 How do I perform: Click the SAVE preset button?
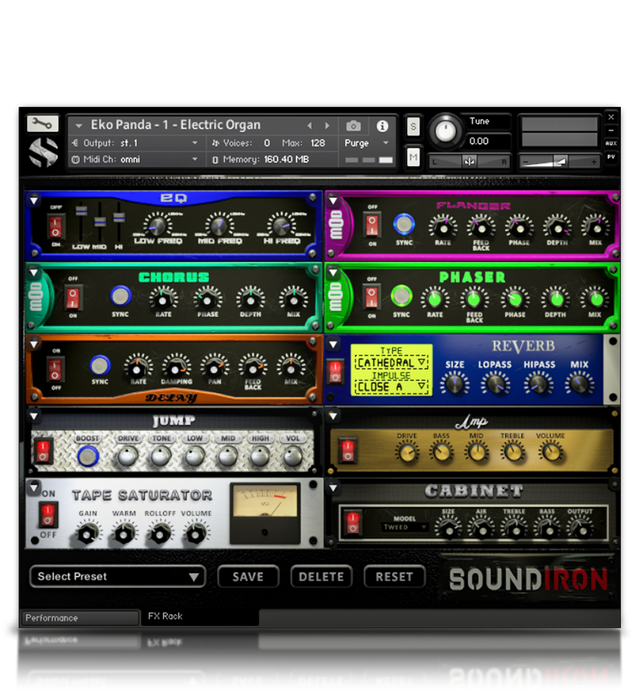tap(248, 577)
